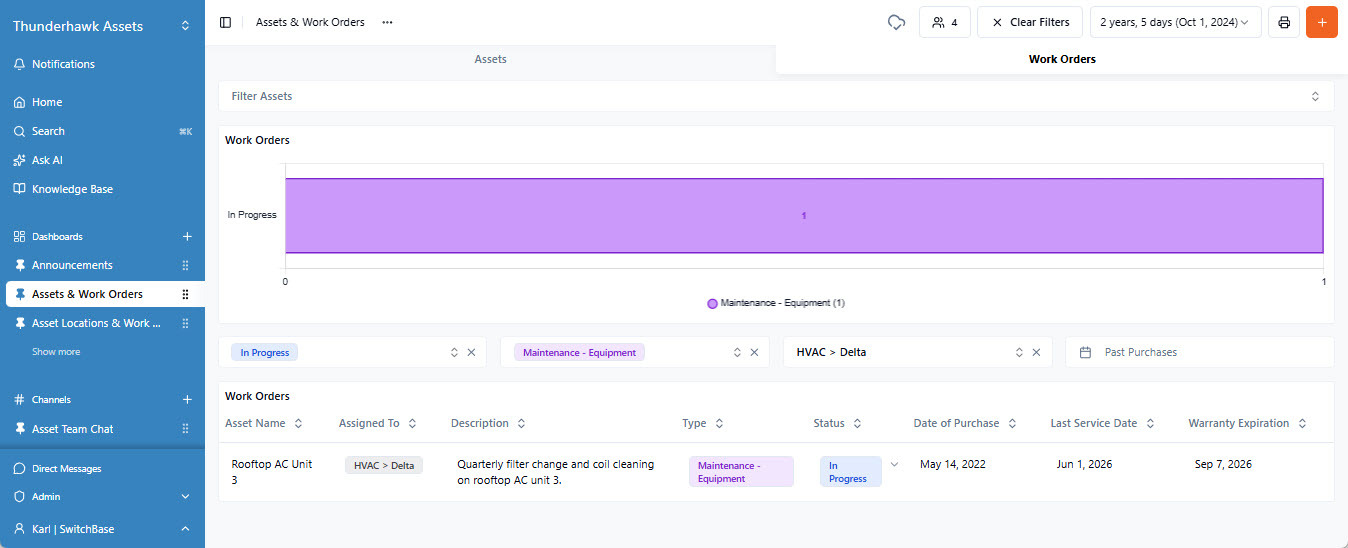The height and width of the screenshot is (548, 1348).
Task: Click the quarterly filter change description text
Action: coord(555,471)
